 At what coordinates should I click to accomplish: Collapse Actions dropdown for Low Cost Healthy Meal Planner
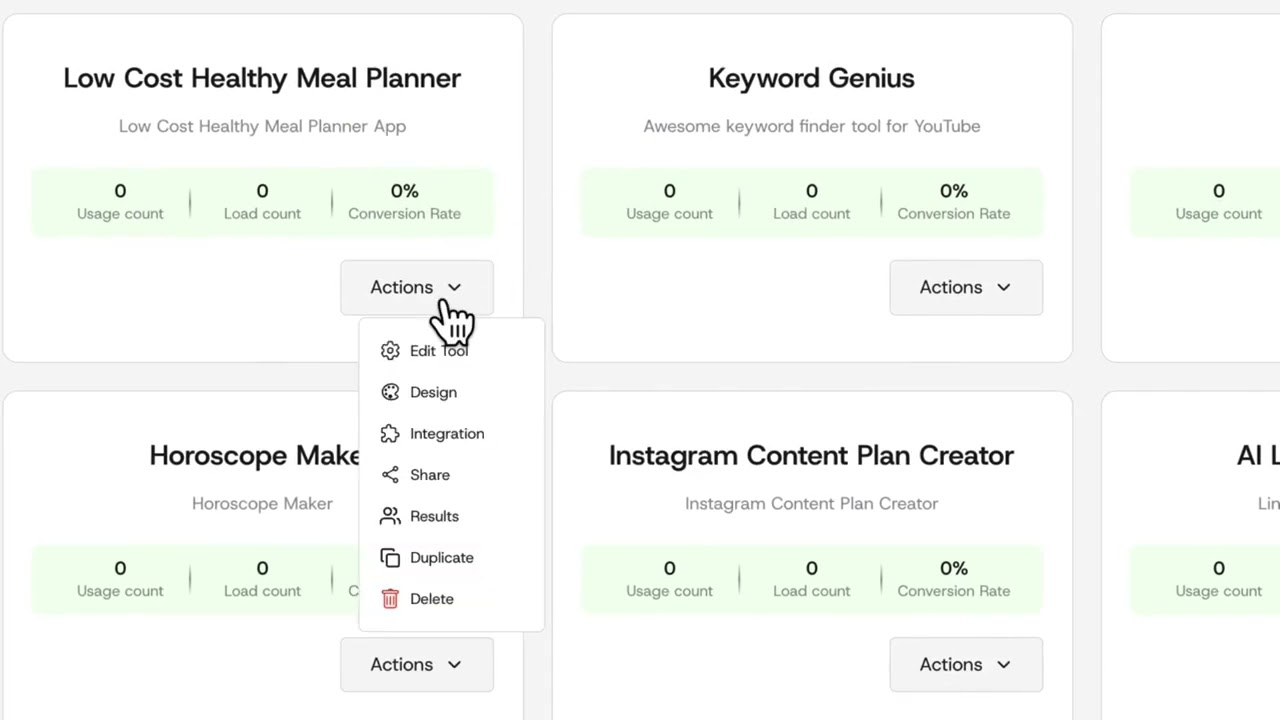click(x=416, y=287)
